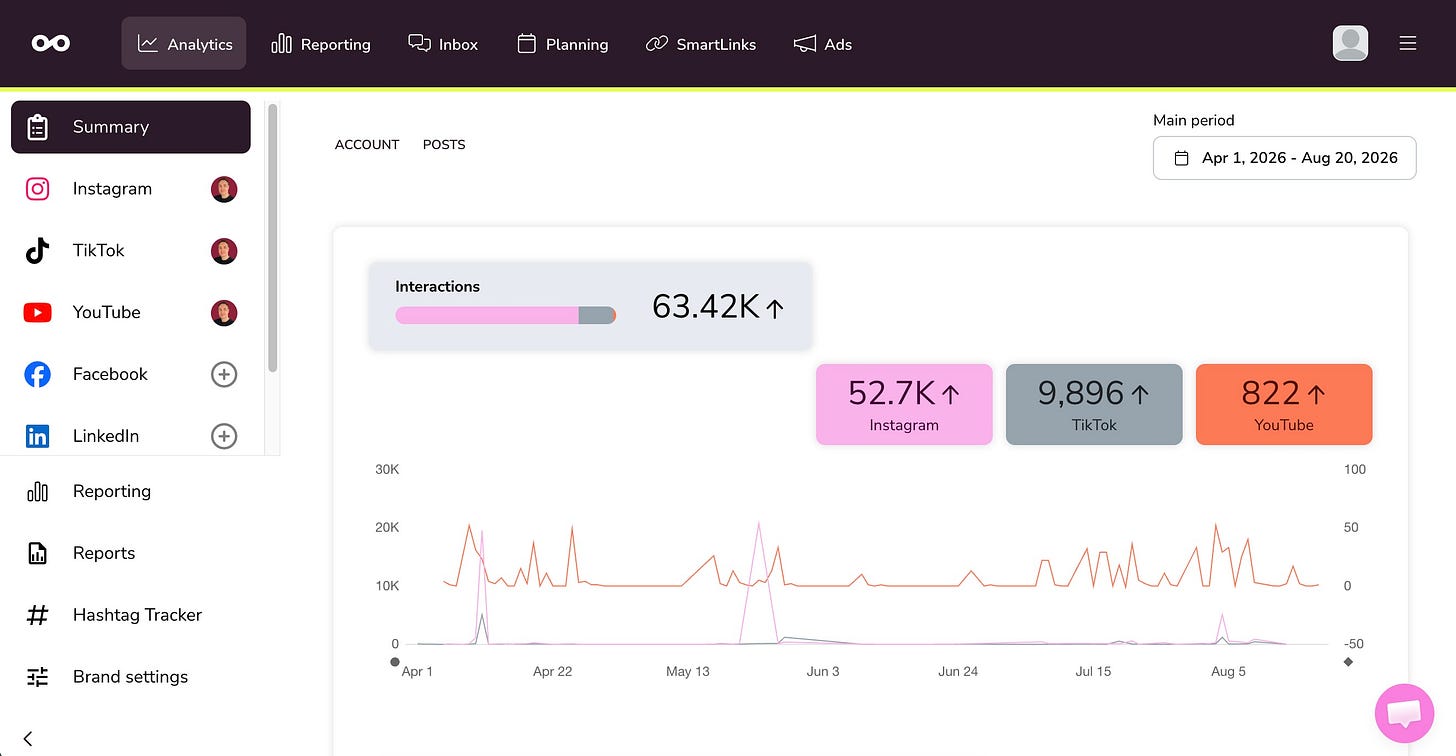Add Facebook account with the plus icon
This screenshot has width=1456, height=756.
click(224, 374)
